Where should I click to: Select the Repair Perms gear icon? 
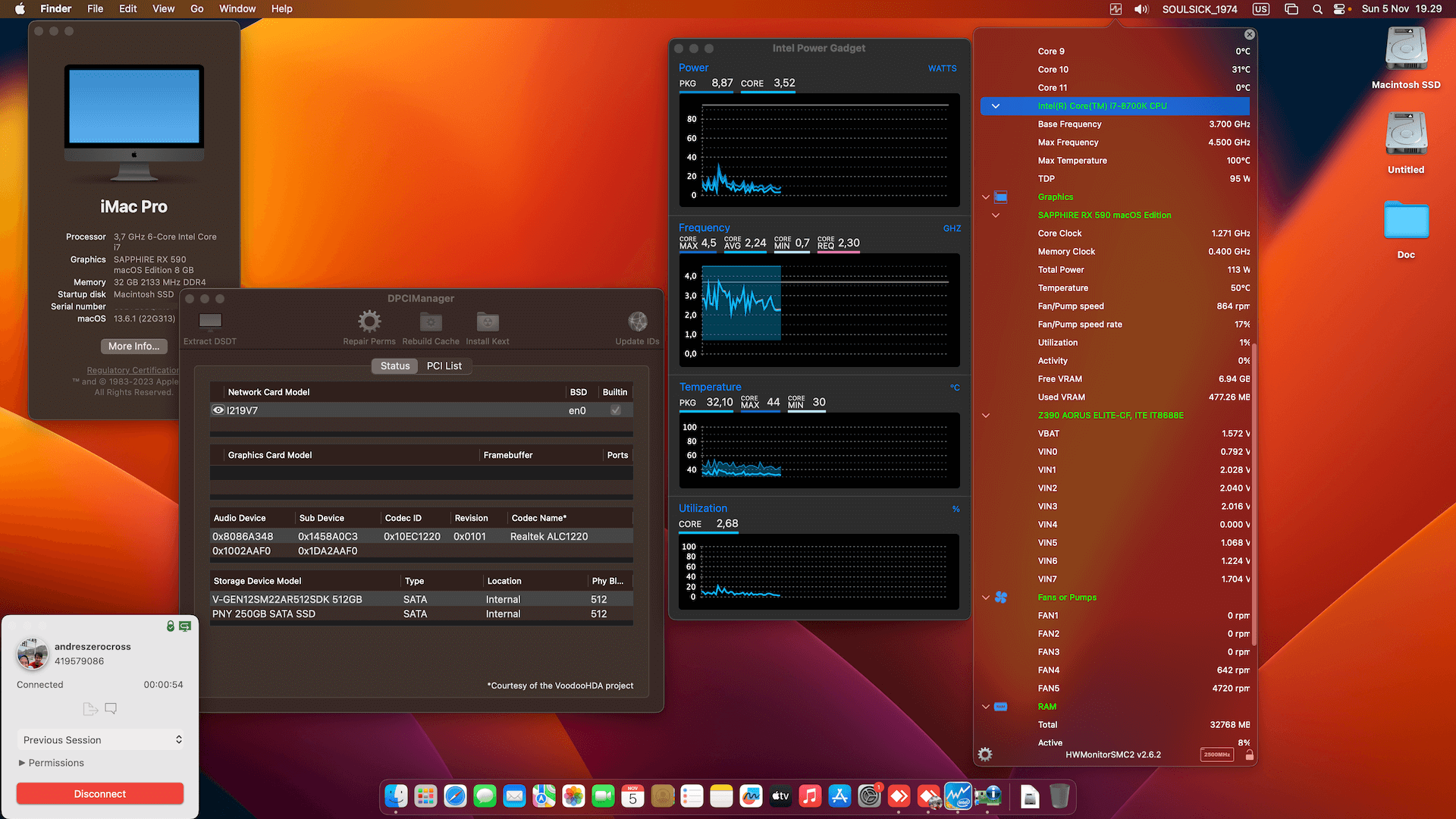click(369, 322)
